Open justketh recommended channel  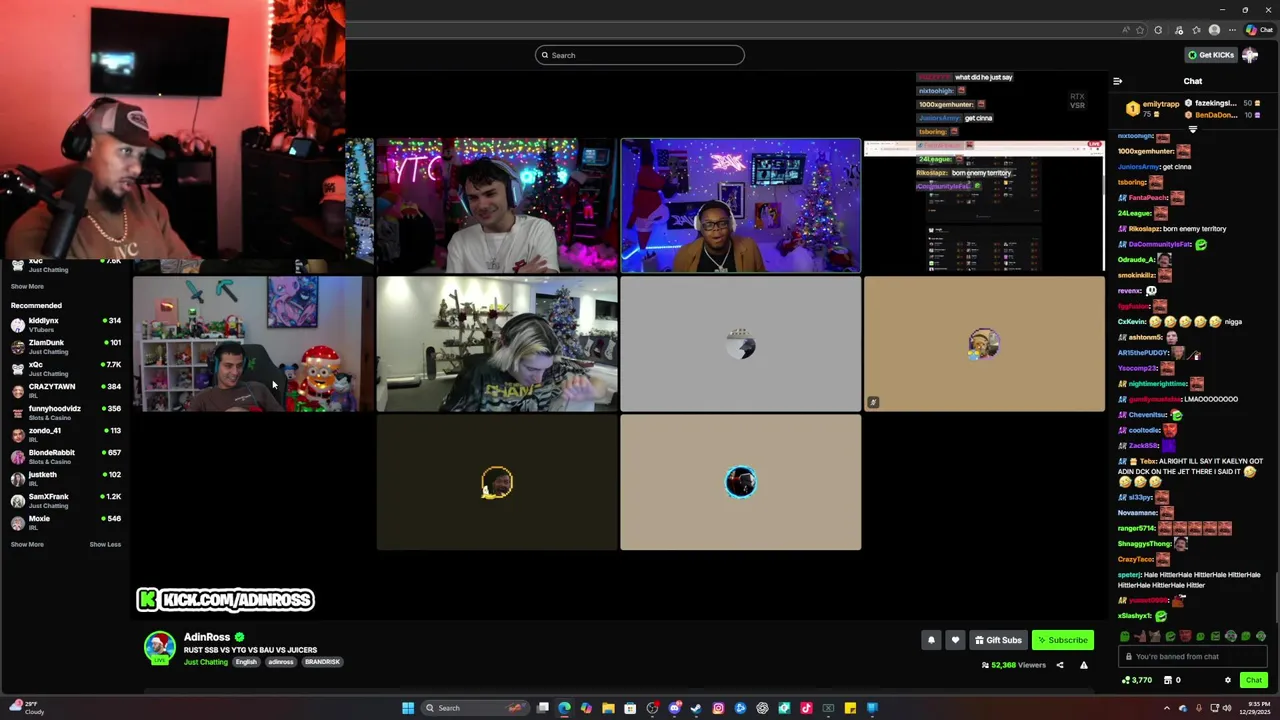[x=66, y=478]
